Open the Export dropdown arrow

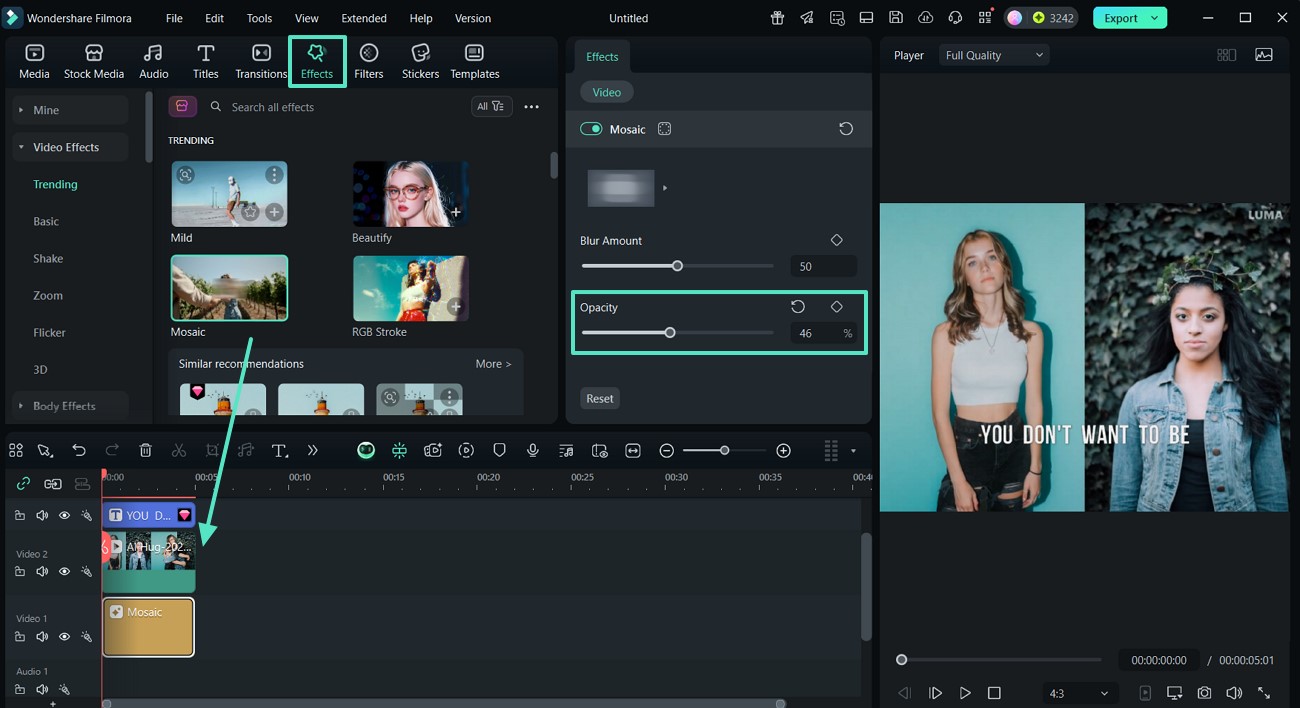[1155, 18]
